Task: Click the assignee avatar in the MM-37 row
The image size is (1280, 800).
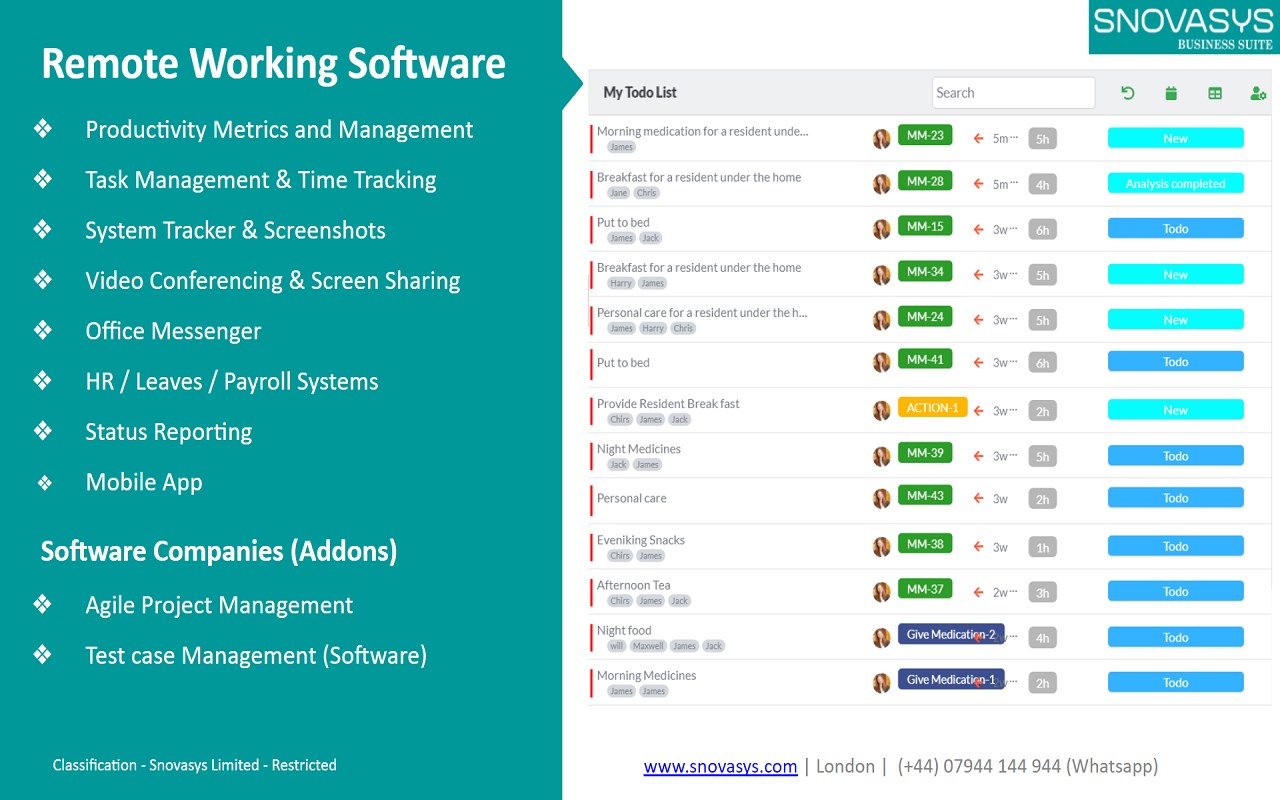Action: pyautogui.click(x=881, y=592)
